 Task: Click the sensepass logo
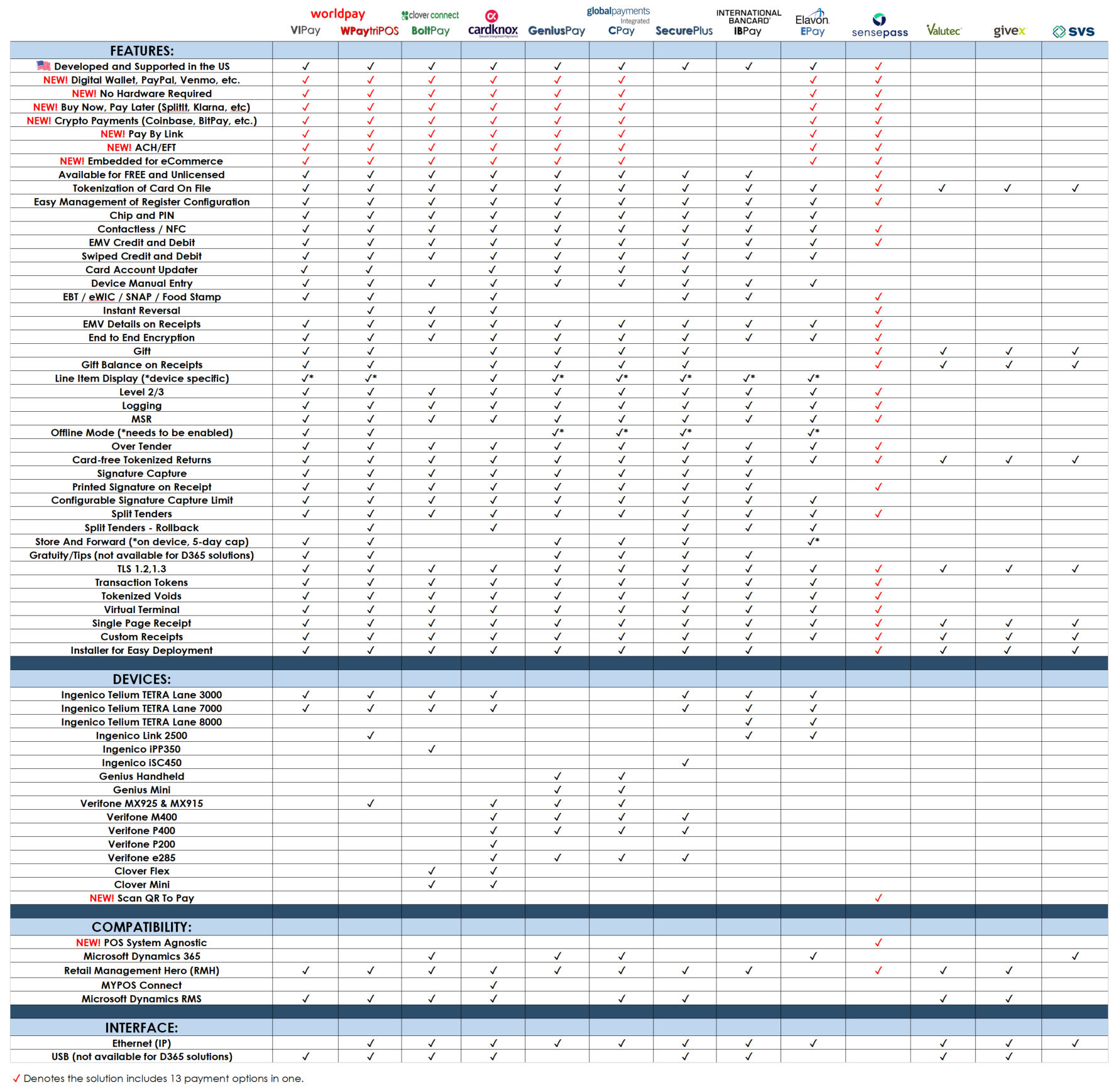tap(880, 26)
